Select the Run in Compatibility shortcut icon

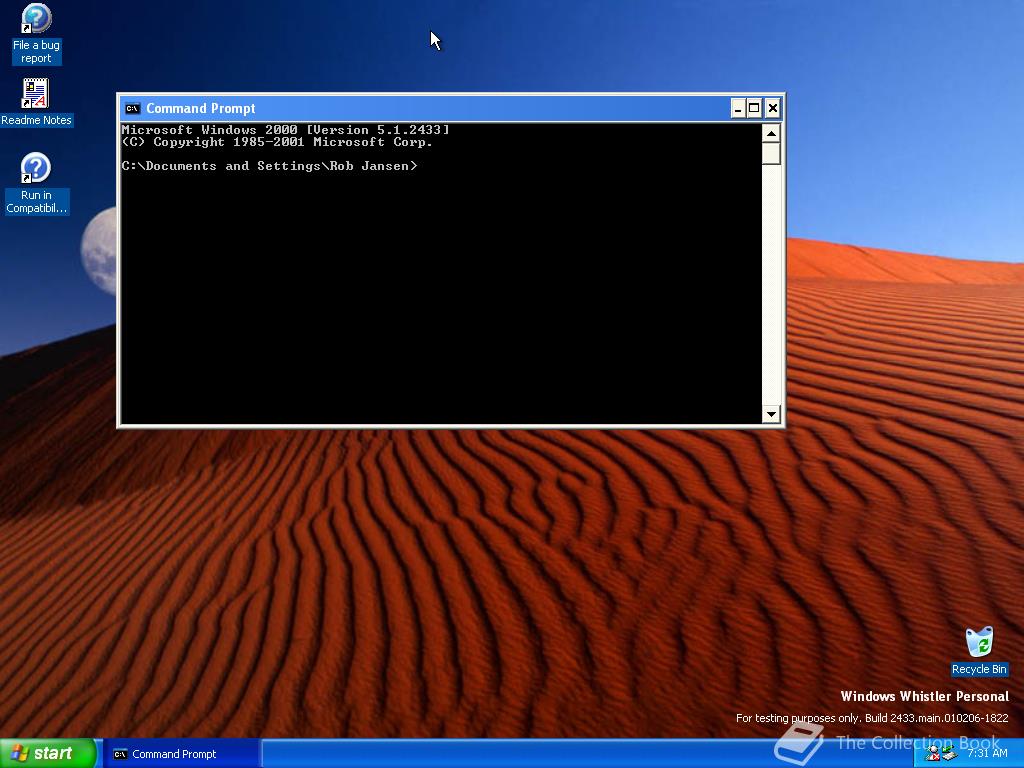(36, 184)
